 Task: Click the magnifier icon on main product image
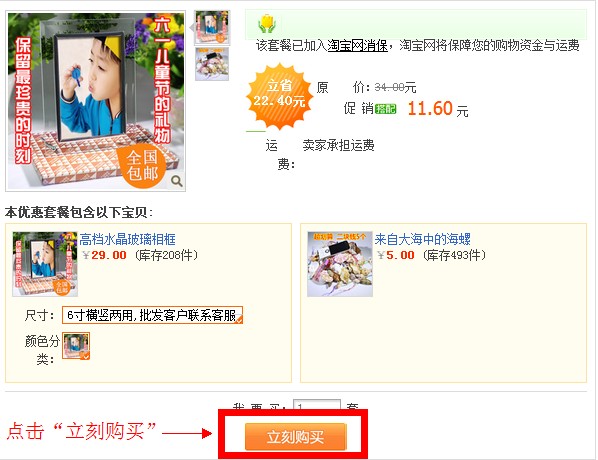pos(177,181)
